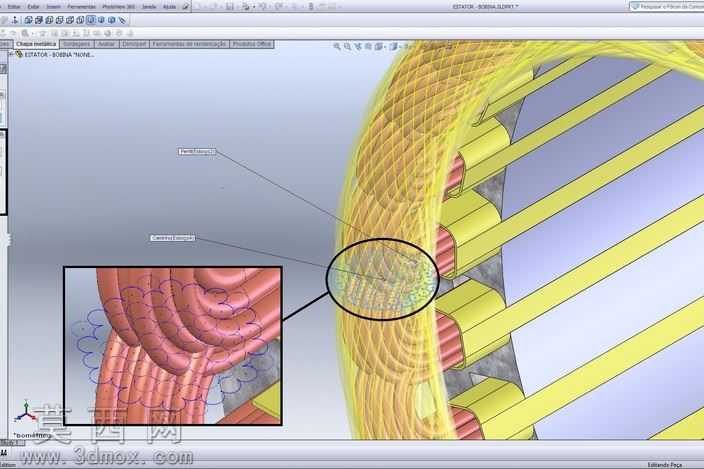704x469 pixels.
Task: Select the Caminho(Esboço) callout label
Action: coord(172,238)
